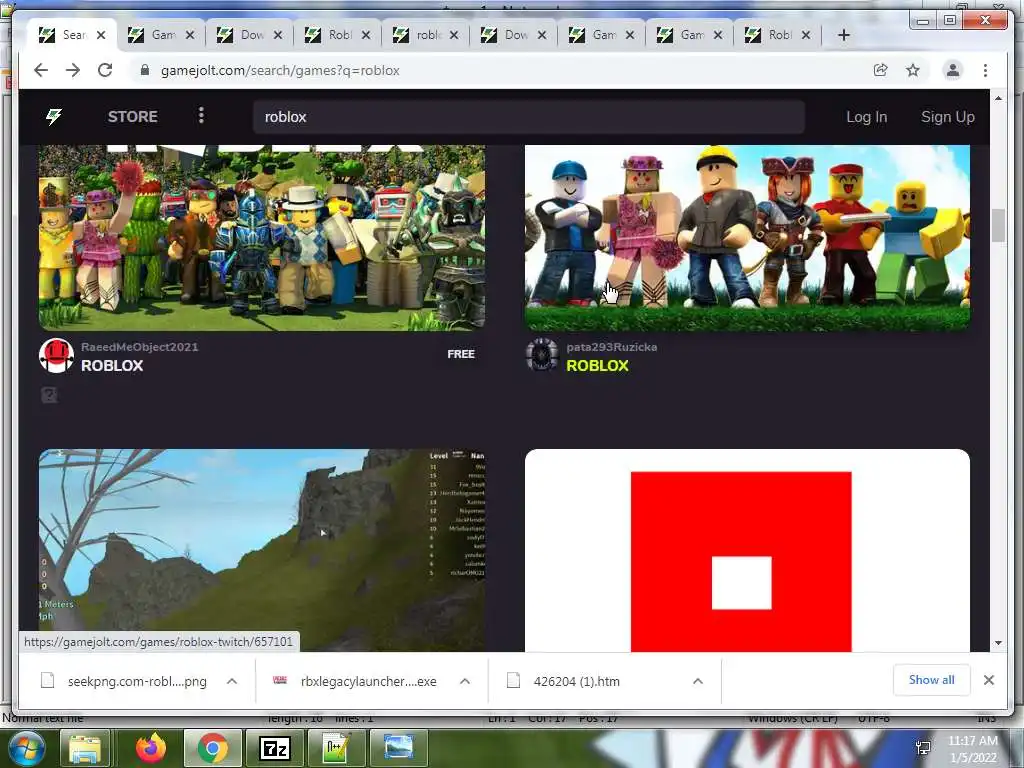Screen dimensions: 1024x768
Task: Open Chrome profile avatar icon
Action: [x=953, y=71]
